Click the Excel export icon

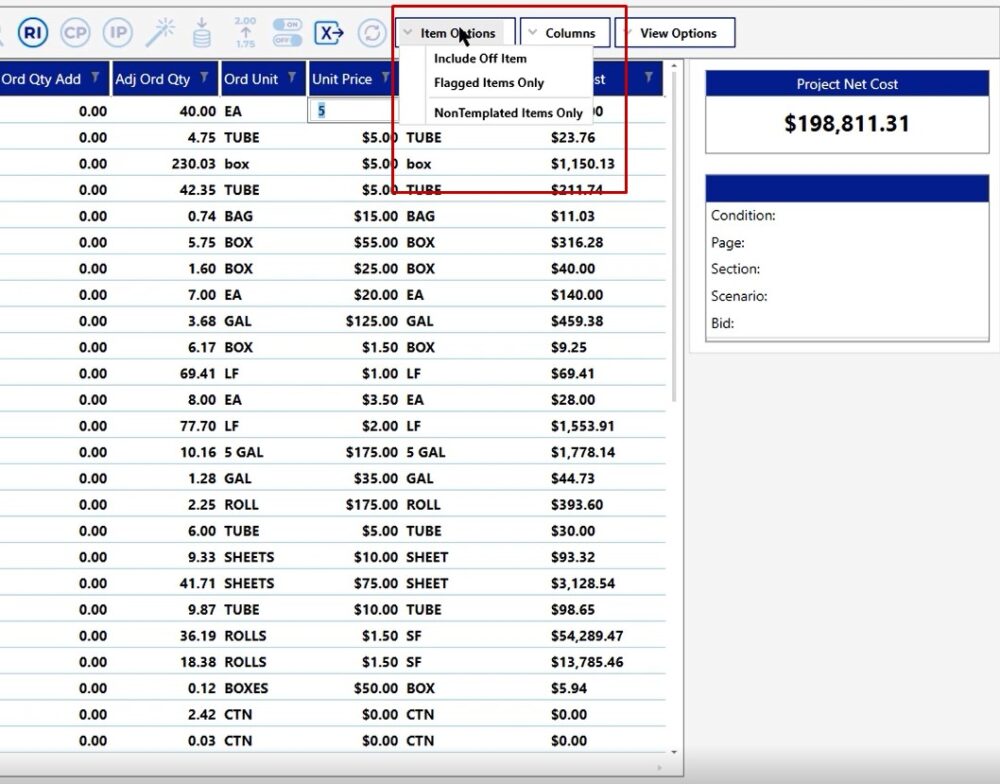pyautogui.click(x=329, y=33)
